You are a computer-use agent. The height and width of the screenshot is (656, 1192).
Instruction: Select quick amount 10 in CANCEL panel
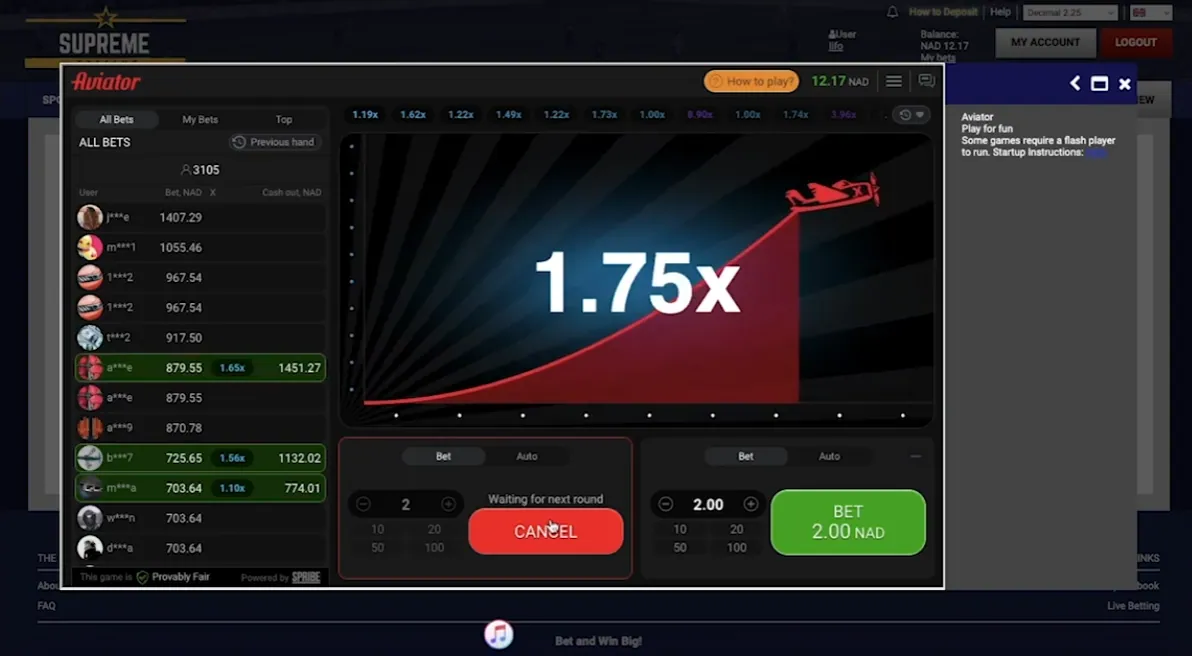pos(377,529)
